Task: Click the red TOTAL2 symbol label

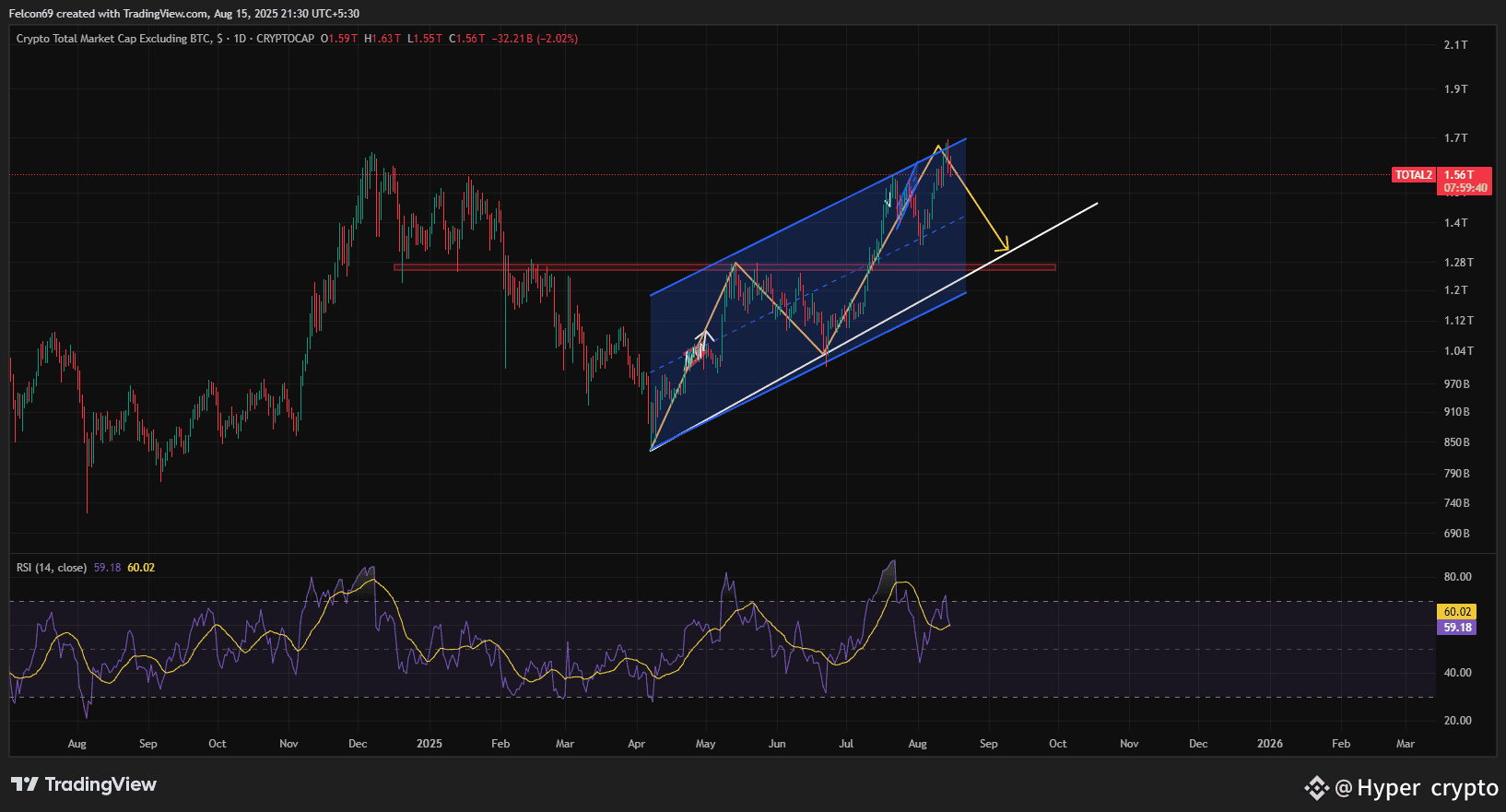Action: point(1414,175)
